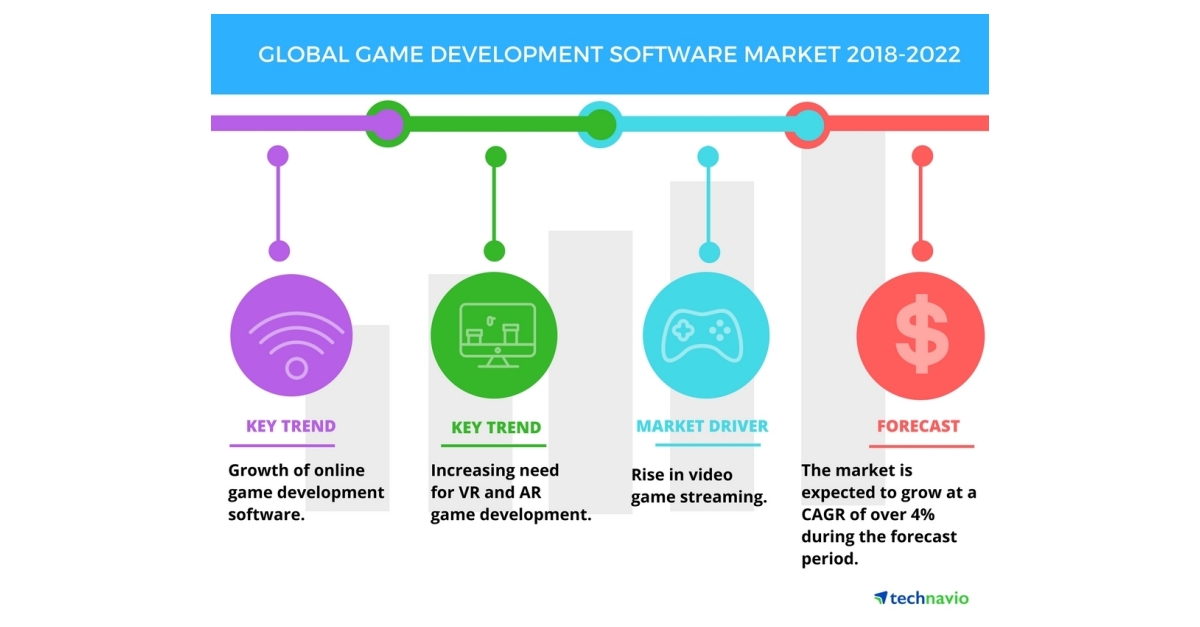Click the red dollar sign icon

pos(920,335)
